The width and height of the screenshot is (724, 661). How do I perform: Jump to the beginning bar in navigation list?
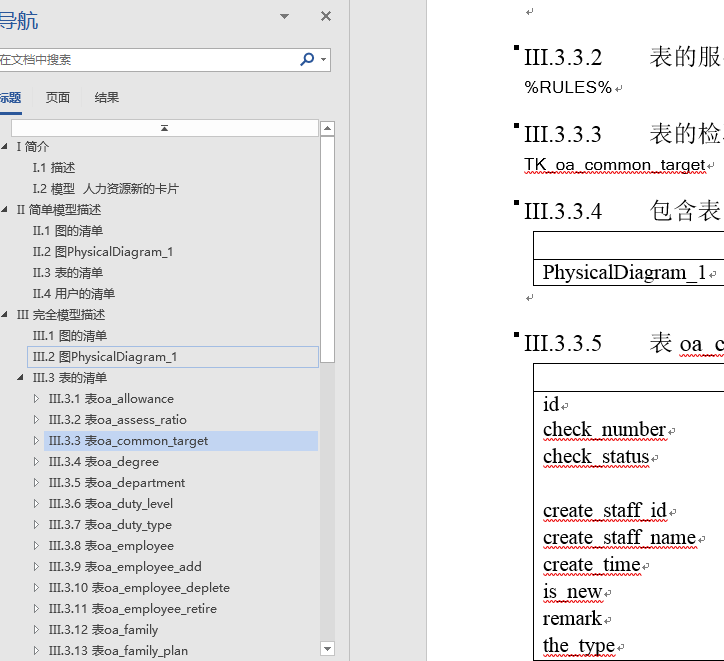164,128
